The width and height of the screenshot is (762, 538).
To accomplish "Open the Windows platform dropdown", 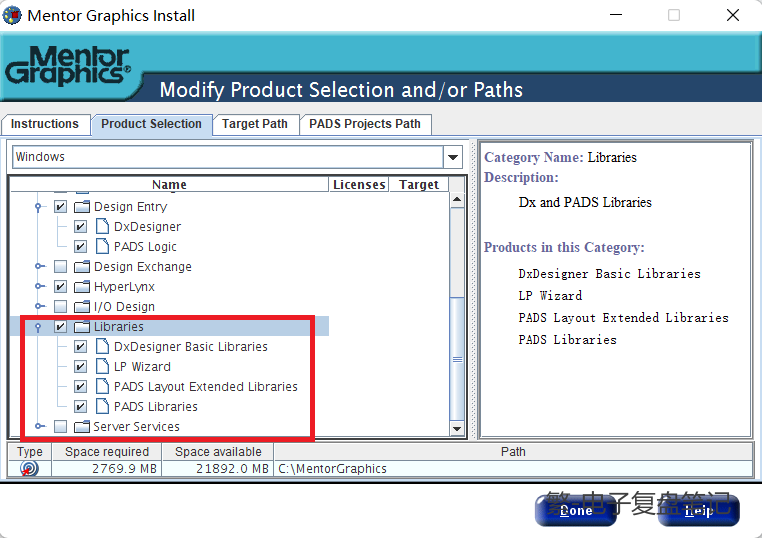I will [452, 157].
